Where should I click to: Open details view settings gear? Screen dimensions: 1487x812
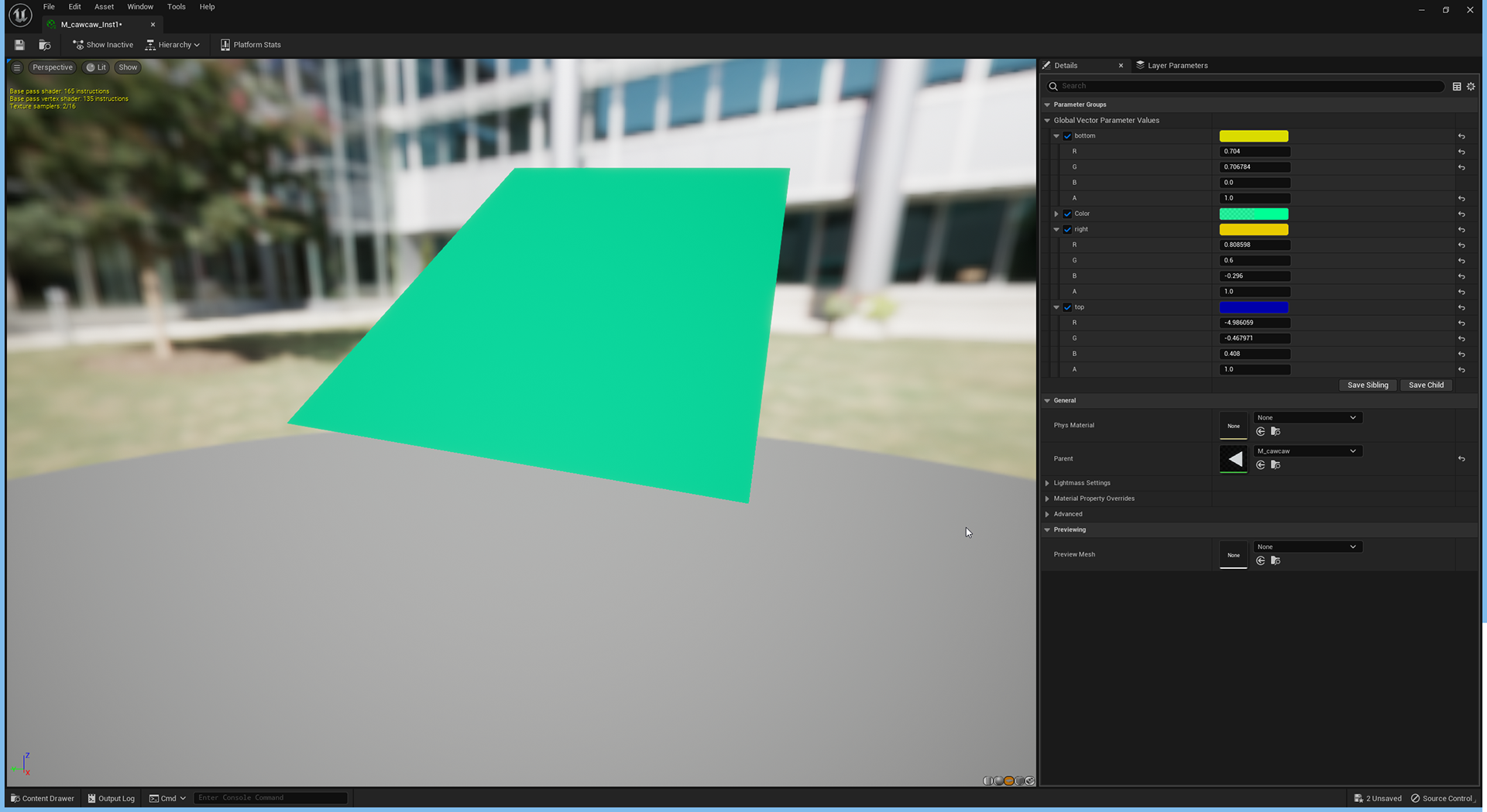click(1471, 87)
